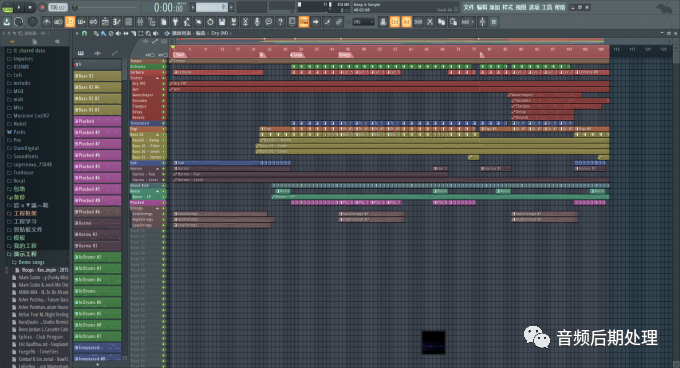Collapse the Harmo track group

click(157, 169)
